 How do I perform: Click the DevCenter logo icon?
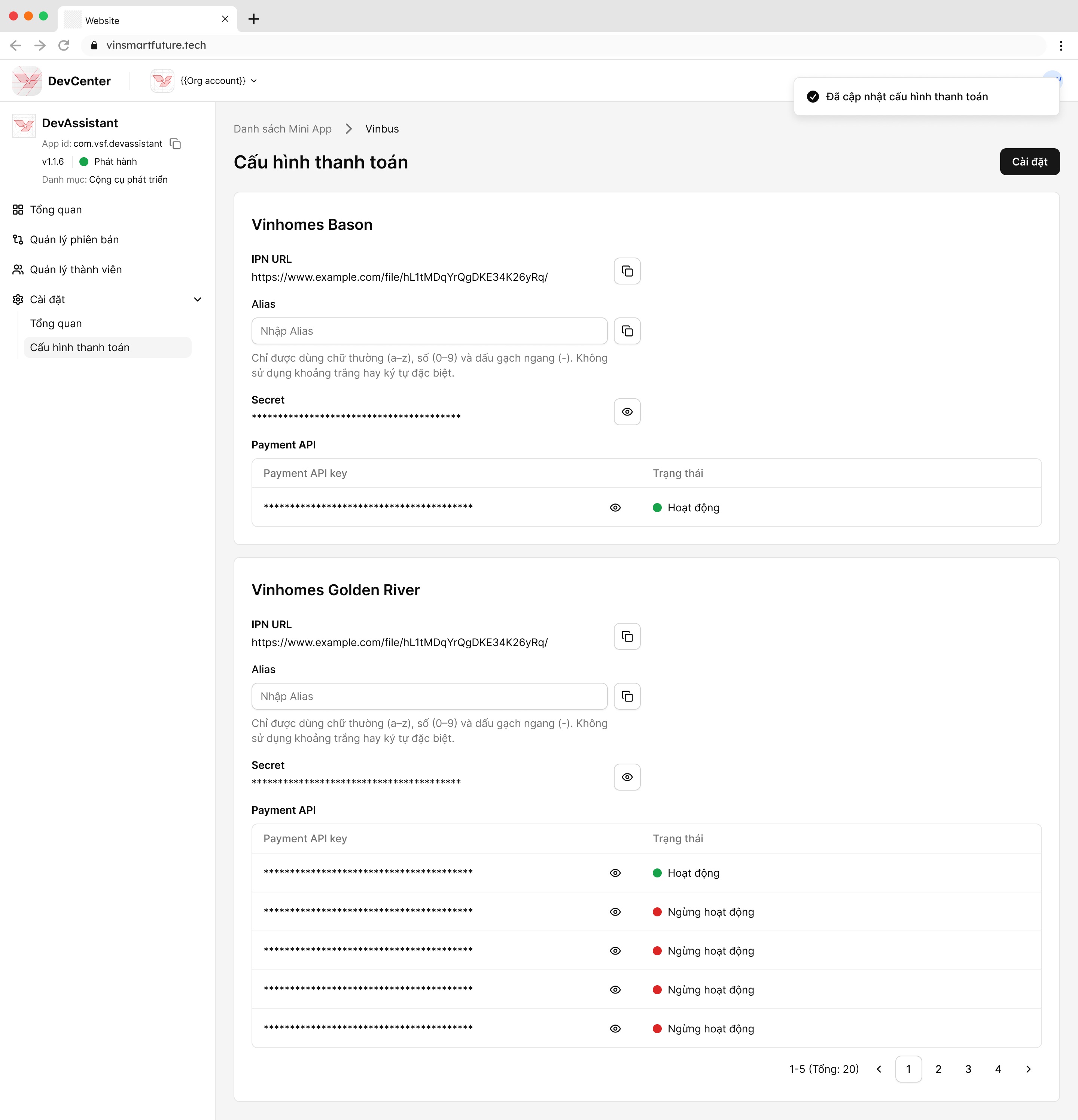(x=27, y=80)
